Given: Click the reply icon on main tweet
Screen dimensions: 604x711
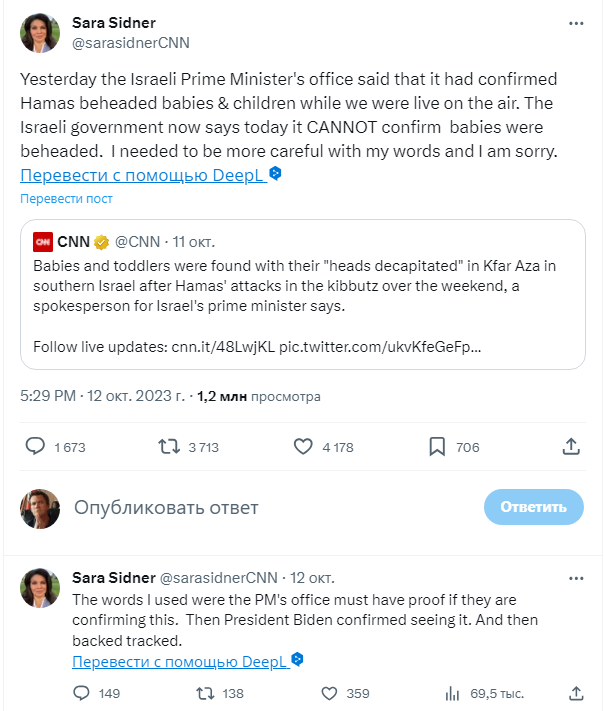Looking at the screenshot, I should click(x=35, y=447).
